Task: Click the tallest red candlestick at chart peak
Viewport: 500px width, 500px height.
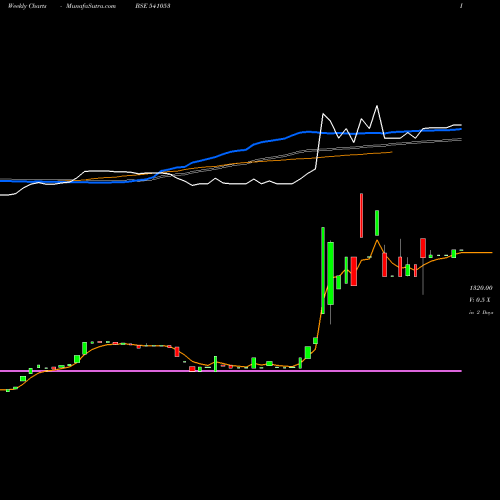Action: point(361,215)
